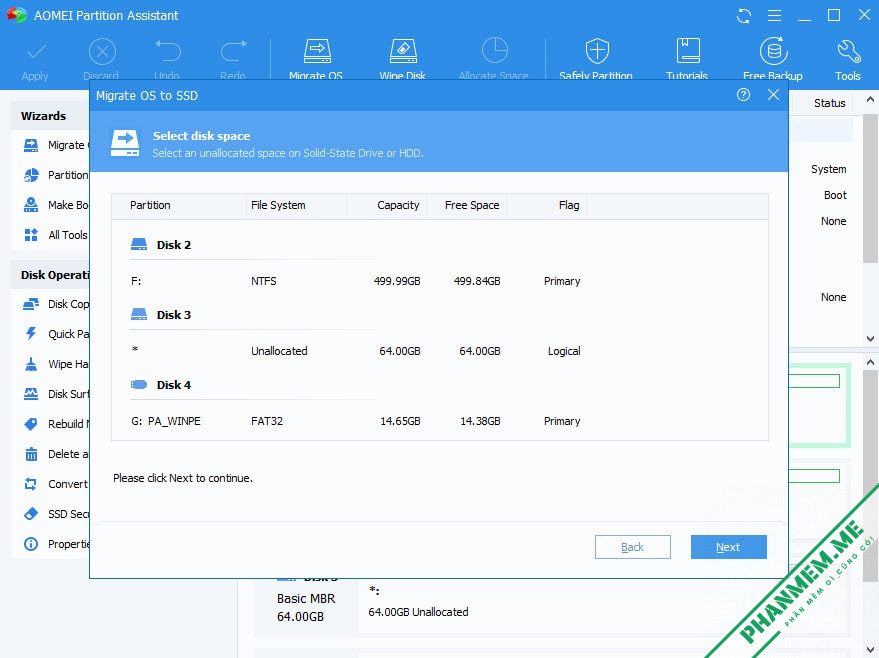Sort by Flag column header
The height and width of the screenshot is (658, 879).
click(x=547, y=205)
